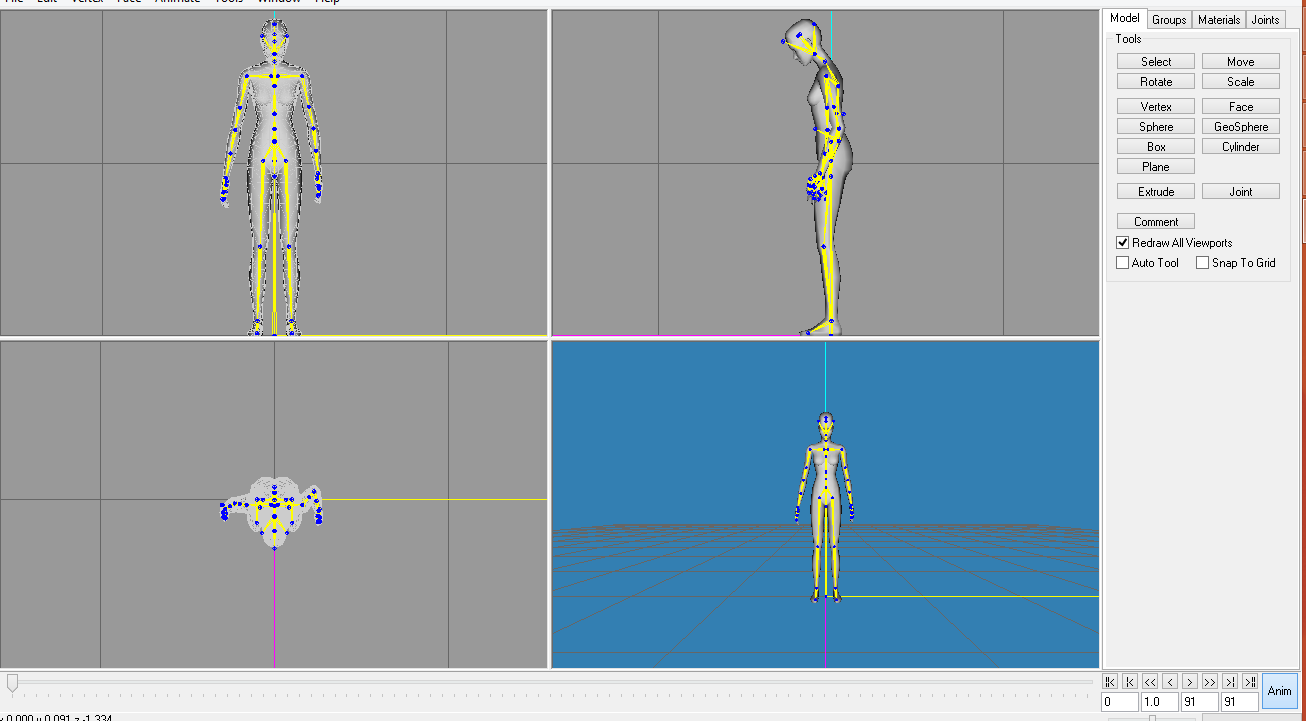
Task: Select the Cylinder primitive tool
Action: (1241, 147)
